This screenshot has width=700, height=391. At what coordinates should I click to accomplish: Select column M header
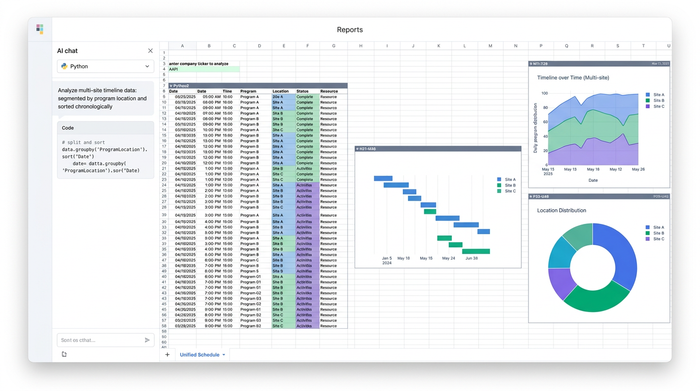[x=490, y=46]
